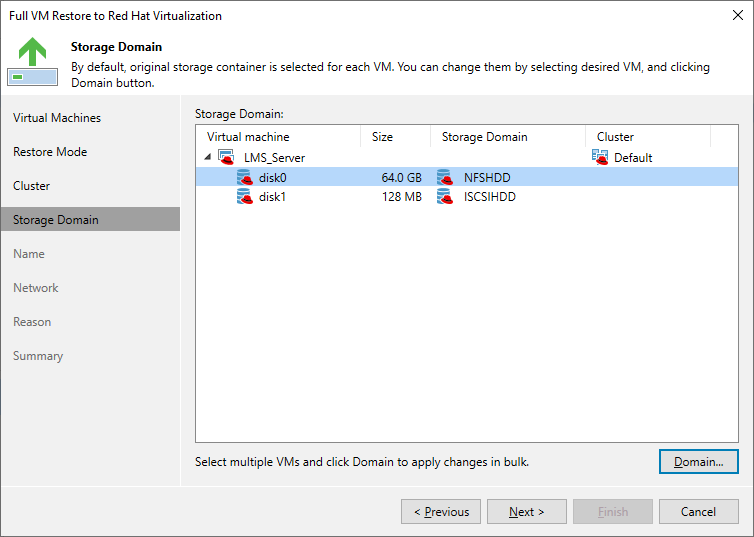Click the ISCSIHDD storage domain icon
This screenshot has height=537, width=754.
pyautogui.click(x=445, y=197)
